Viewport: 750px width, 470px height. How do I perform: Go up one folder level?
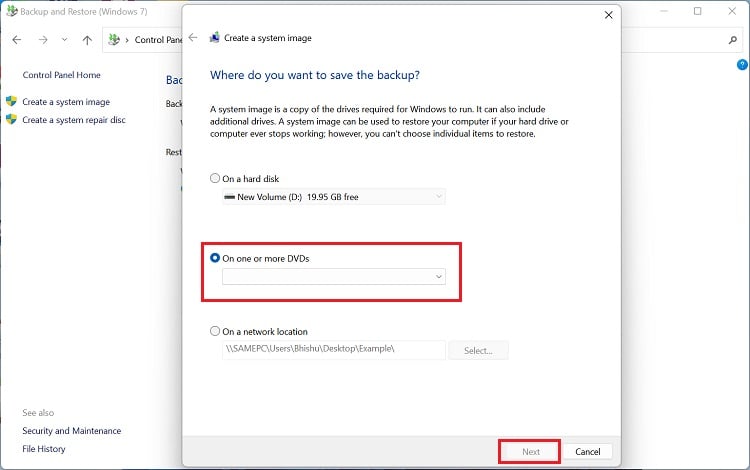(87, 40)
